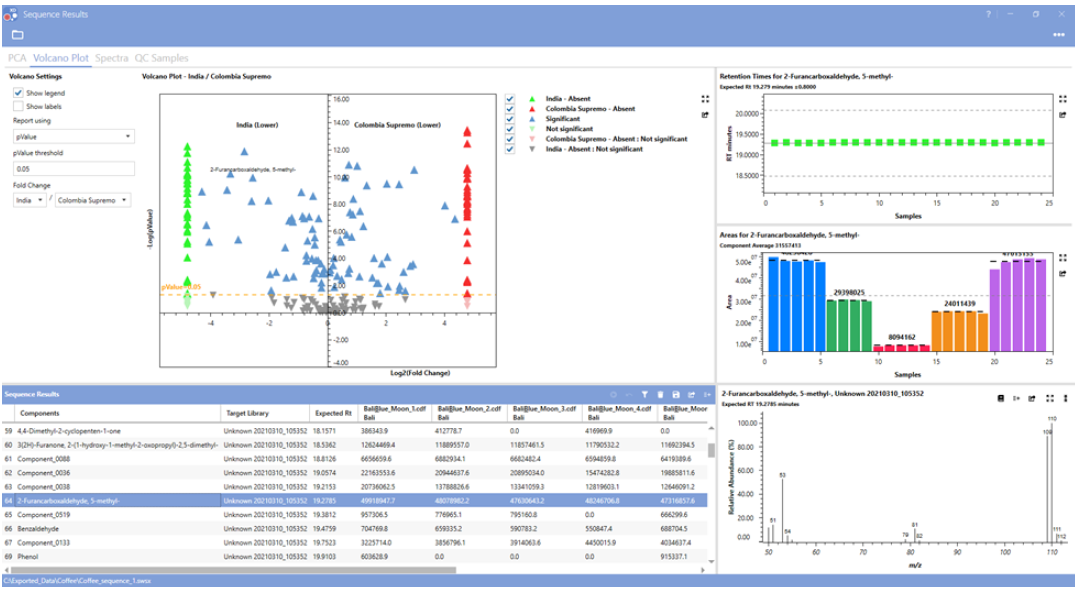Toggle India - Absent : Not significant checkbox
The width and height of the screenshot is (1082, 591).
(x=510, y=149)
